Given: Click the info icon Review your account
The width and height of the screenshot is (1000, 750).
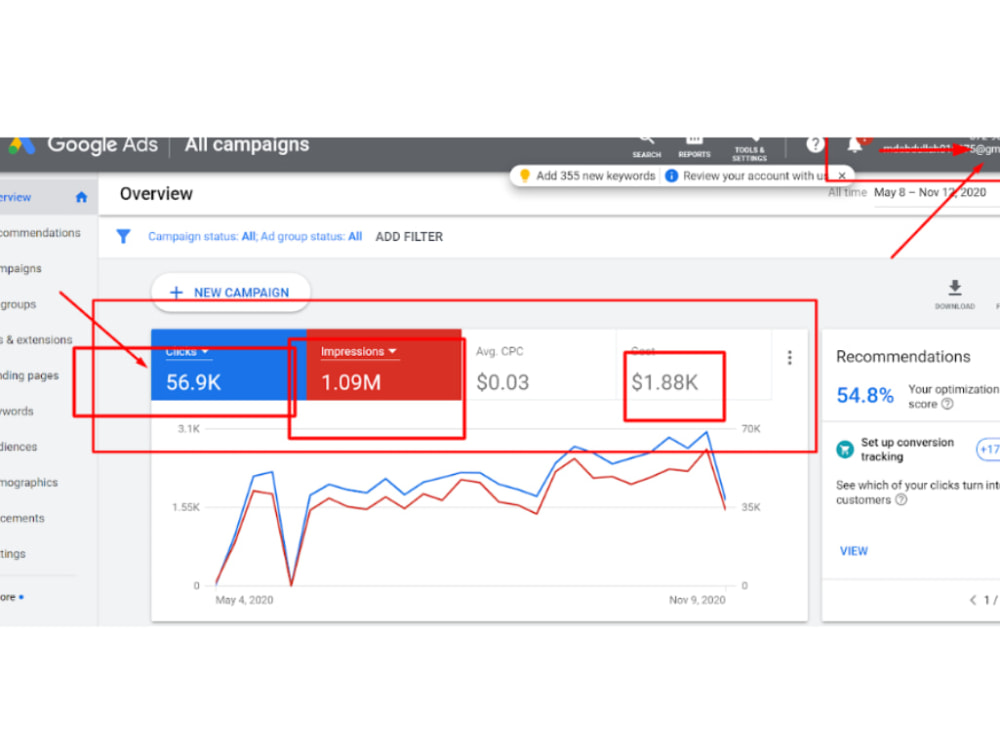Looking at the screenshot, I should tap(672, 176).
